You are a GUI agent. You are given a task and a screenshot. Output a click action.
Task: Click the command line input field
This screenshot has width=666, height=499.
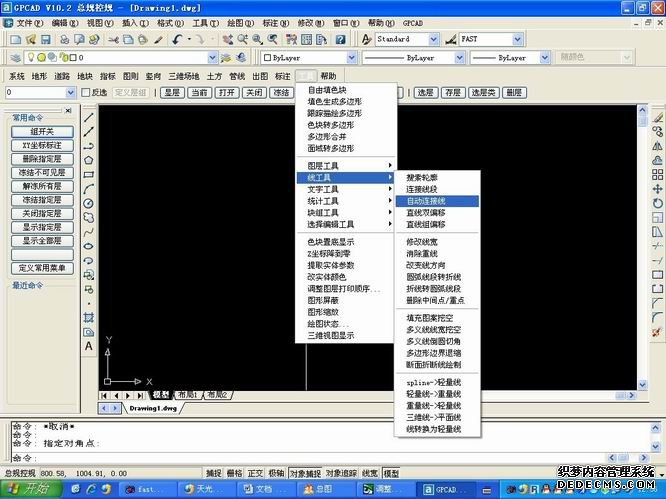click(x=323, y=458)
